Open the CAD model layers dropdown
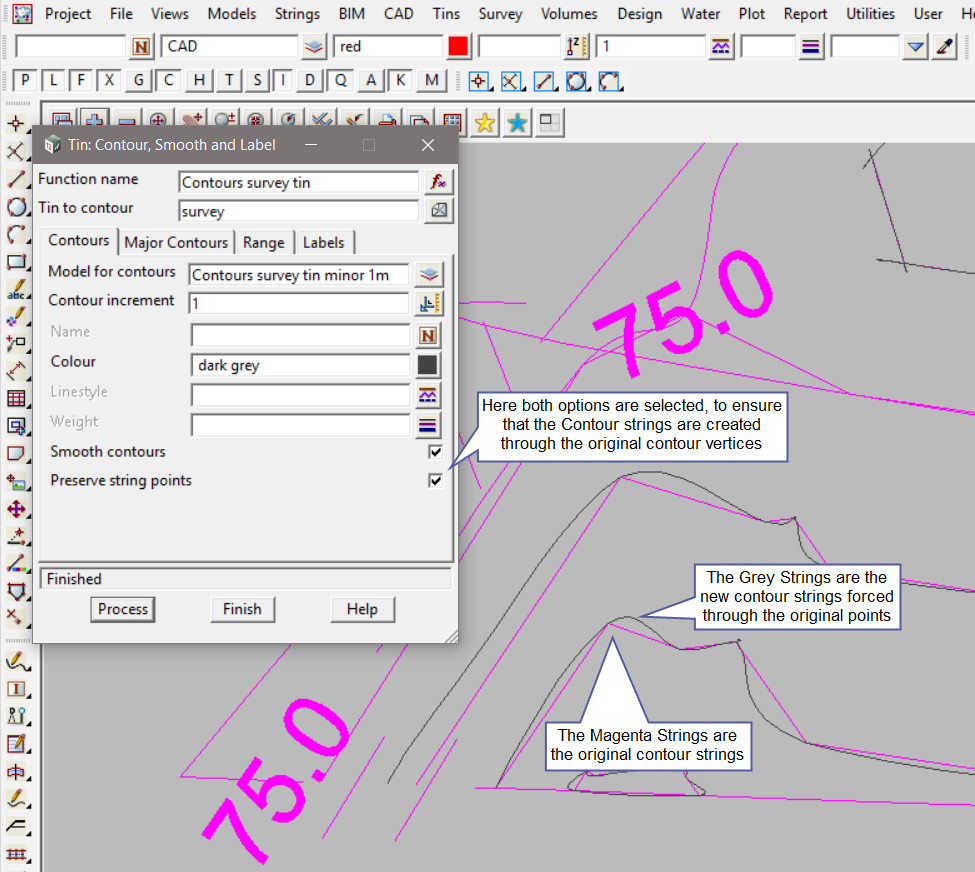Viewport: 975px width, 872px height. pyautogui.click(x=315, y=47)
